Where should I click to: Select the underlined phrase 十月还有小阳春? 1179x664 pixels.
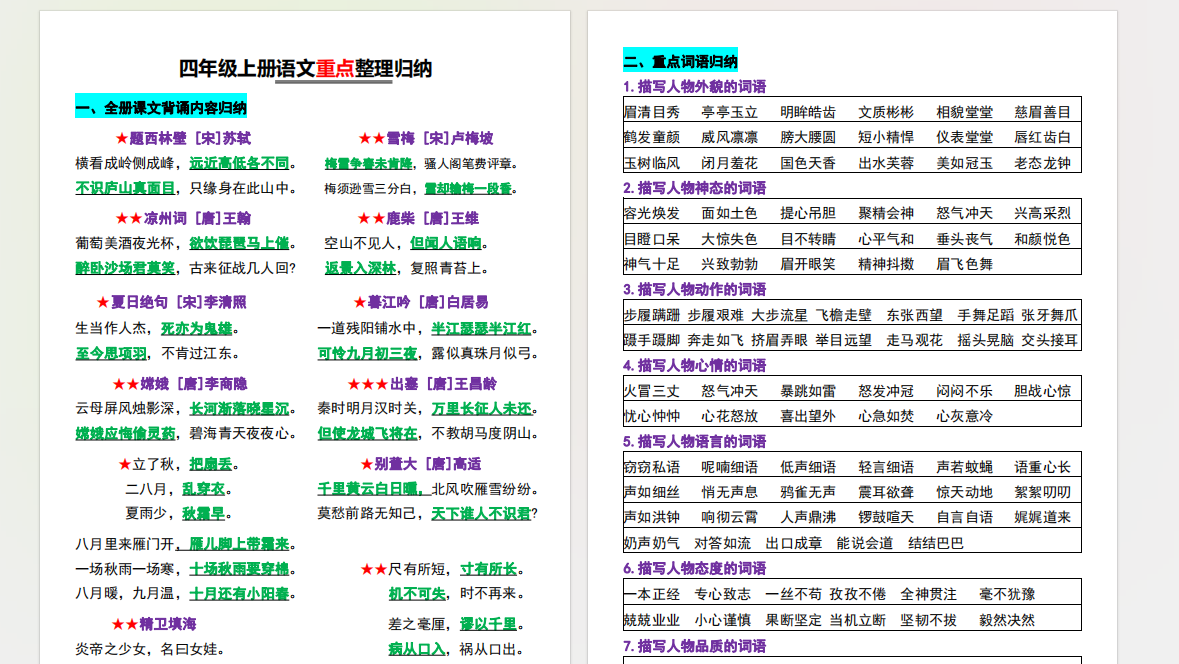[x=239, y=594]
